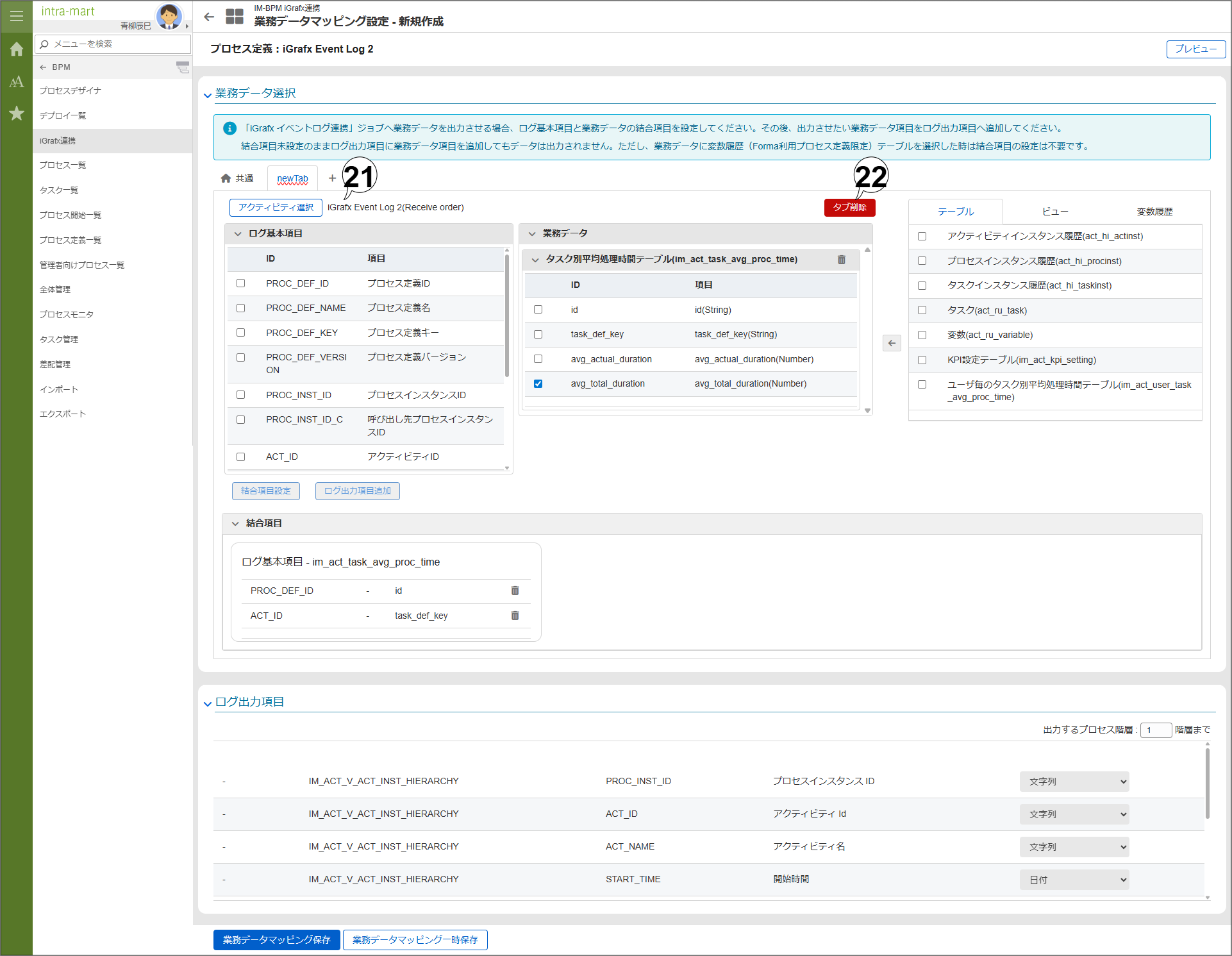Click the red タブ削除 button

(849, 207)
